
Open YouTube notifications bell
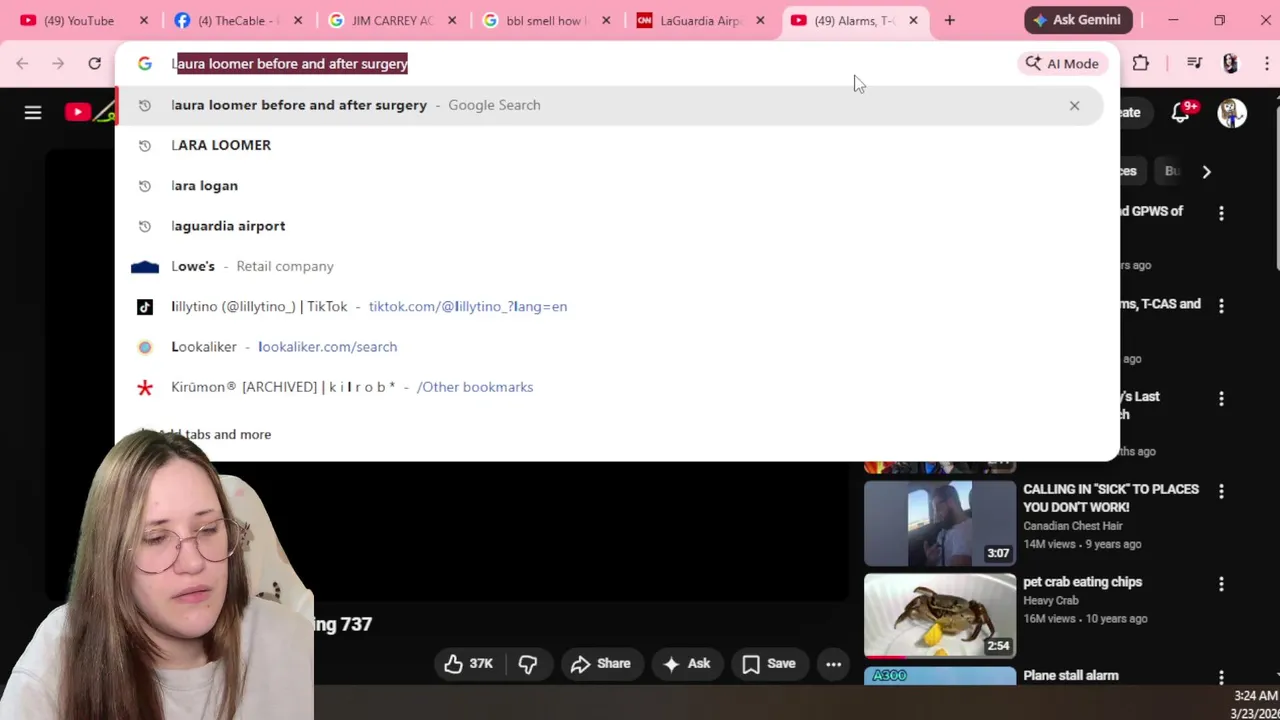tap(1181, 112)
